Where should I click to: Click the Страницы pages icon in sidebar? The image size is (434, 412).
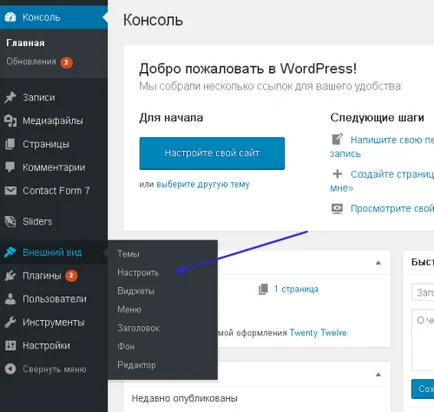click(x=10, y=144)
